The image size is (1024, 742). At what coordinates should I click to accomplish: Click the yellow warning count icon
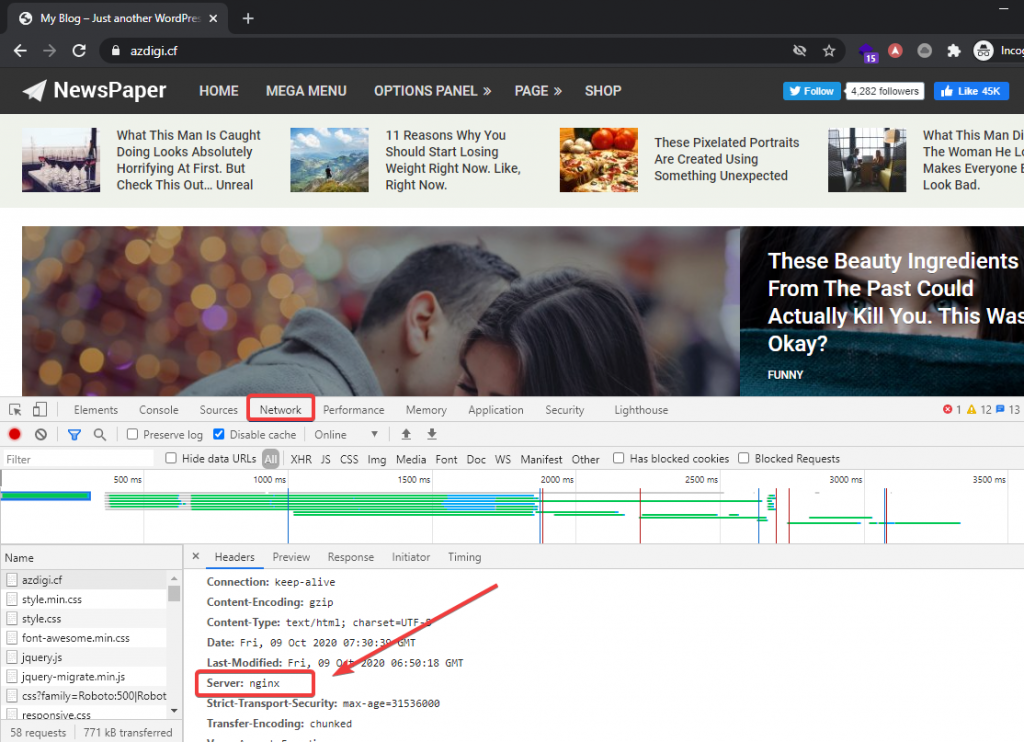(x=972, y=410)
